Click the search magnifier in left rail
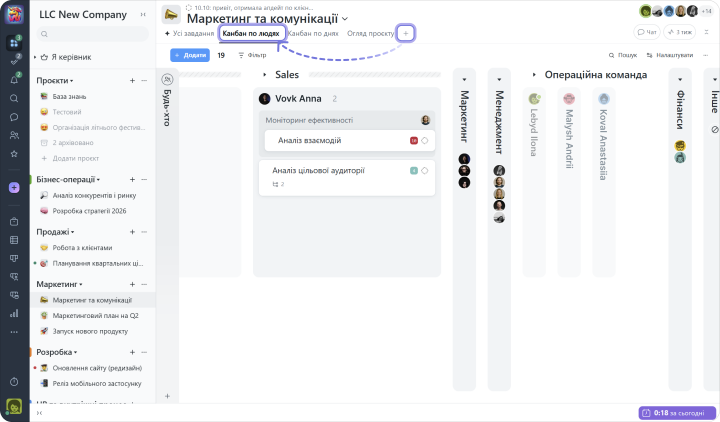This screenshot has height=422, width=720. pos(14,98)
